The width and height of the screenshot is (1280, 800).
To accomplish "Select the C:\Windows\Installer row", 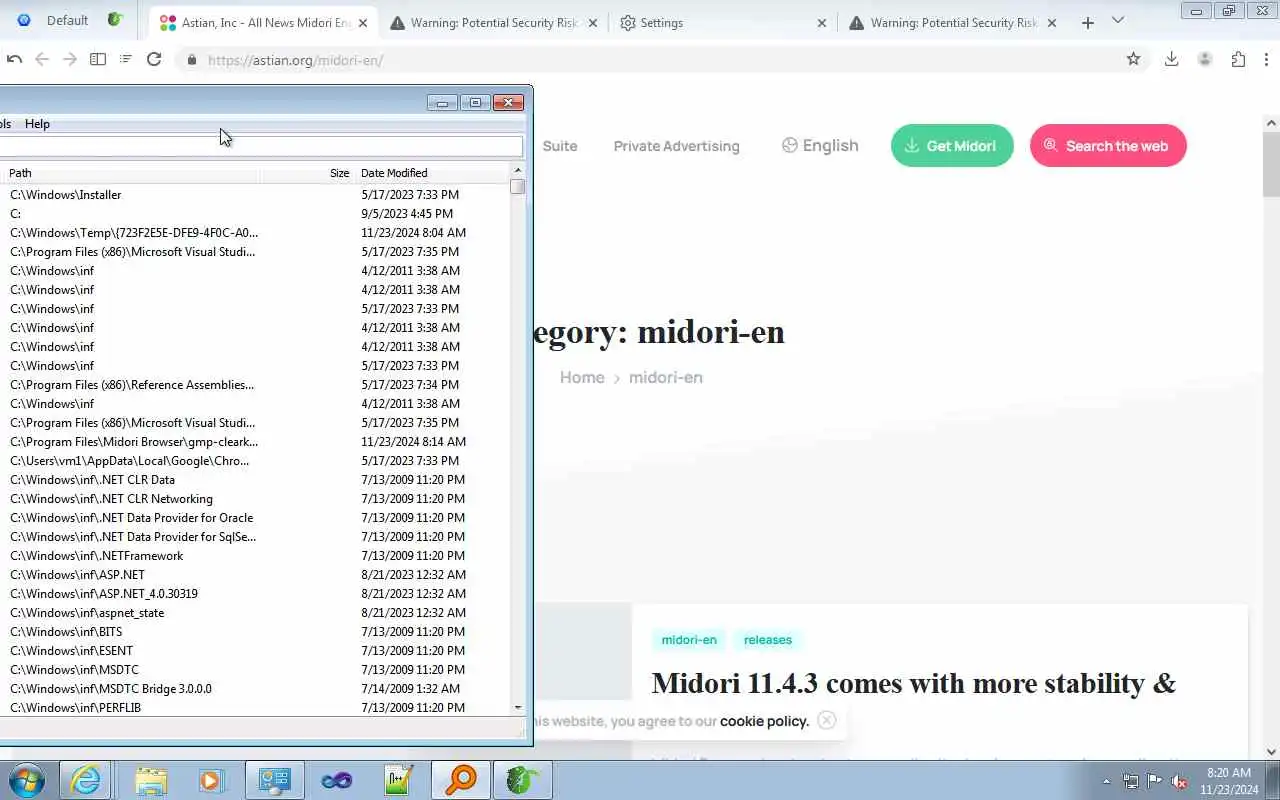I will pos(255,195).
